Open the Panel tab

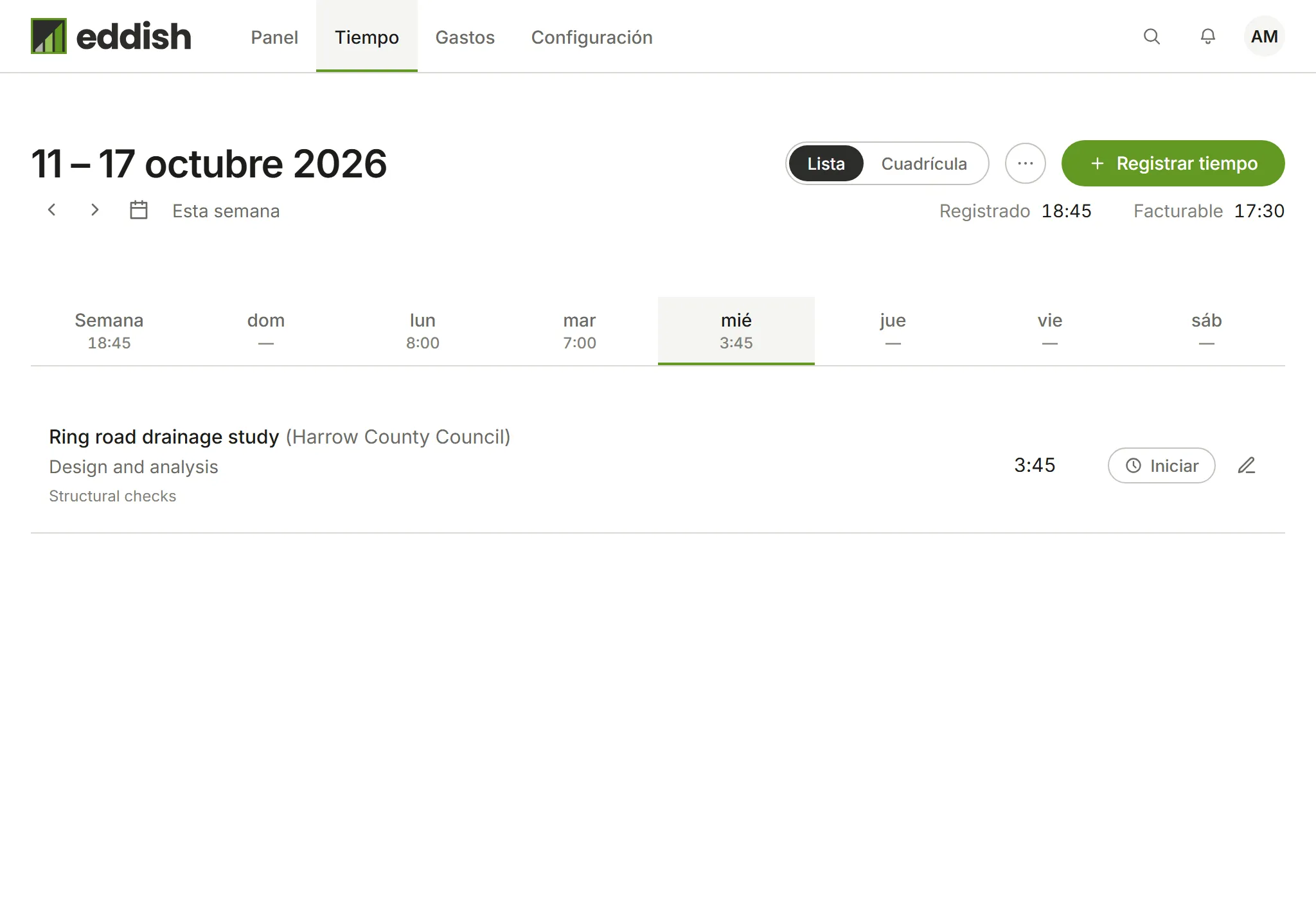(274, 37)
